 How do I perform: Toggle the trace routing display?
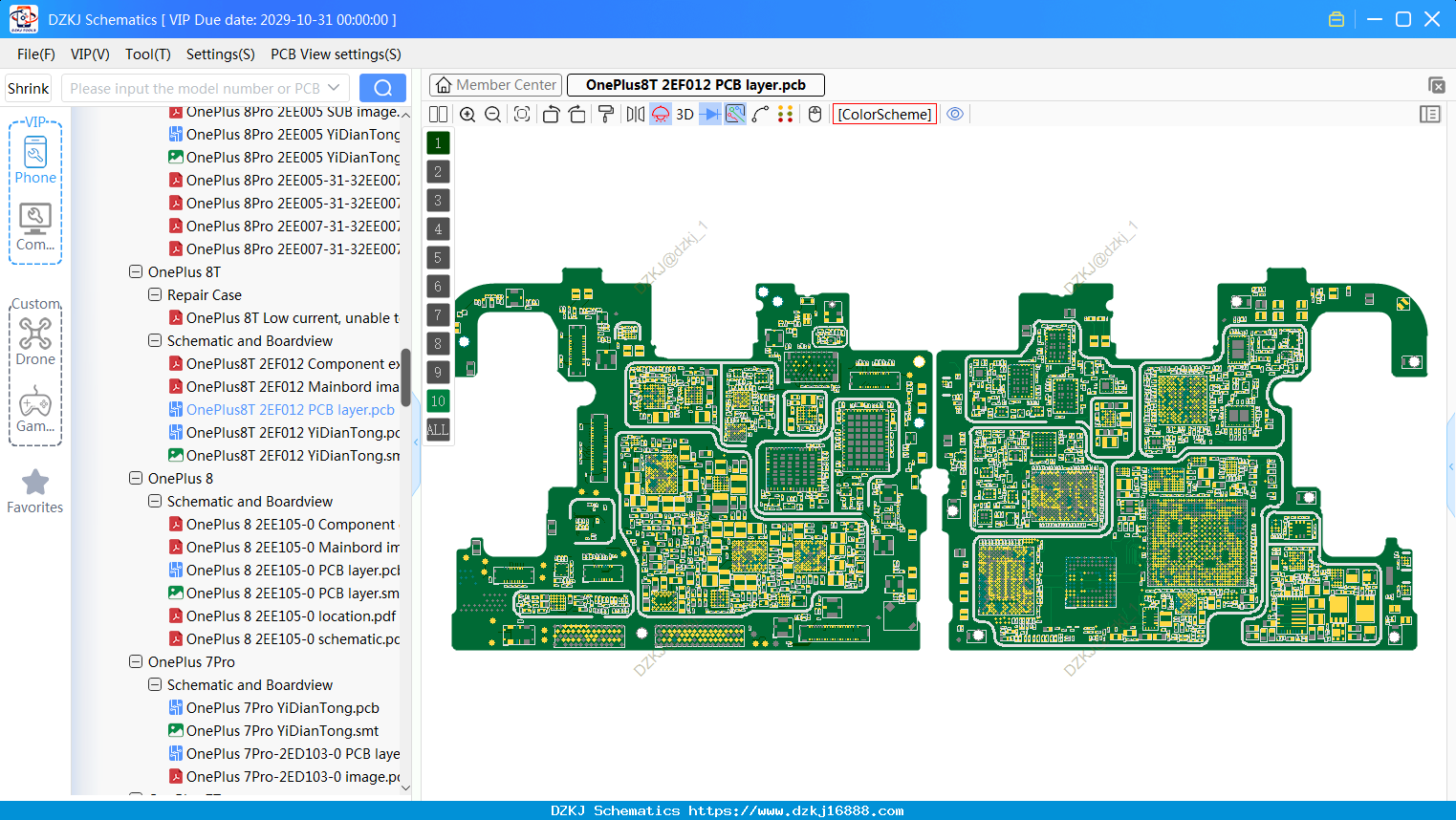click(735, 115)
